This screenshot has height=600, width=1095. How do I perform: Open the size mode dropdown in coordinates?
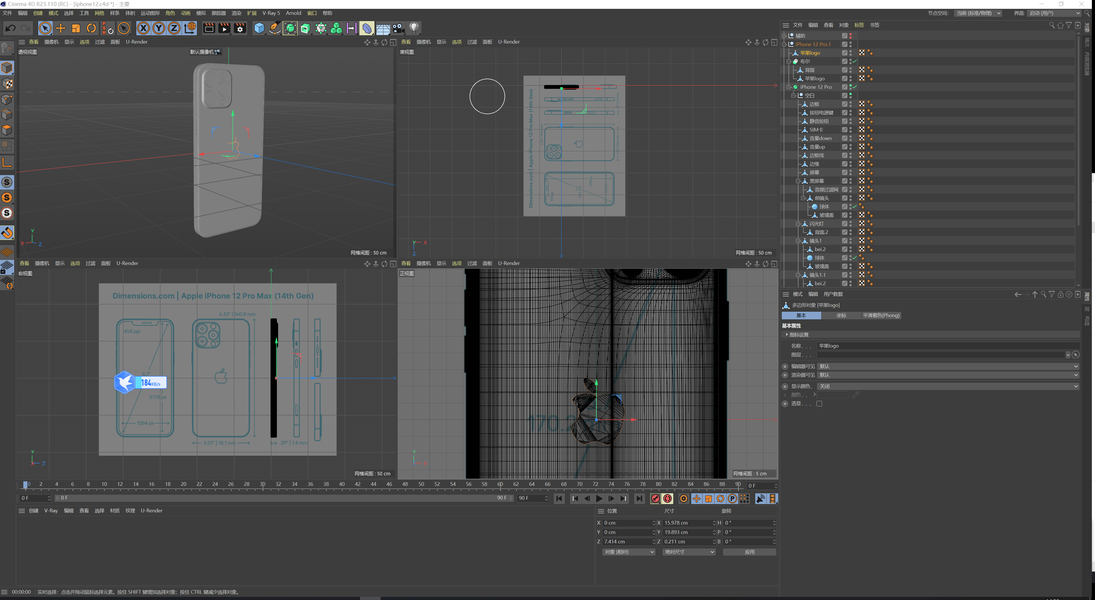tap(689, 552)
